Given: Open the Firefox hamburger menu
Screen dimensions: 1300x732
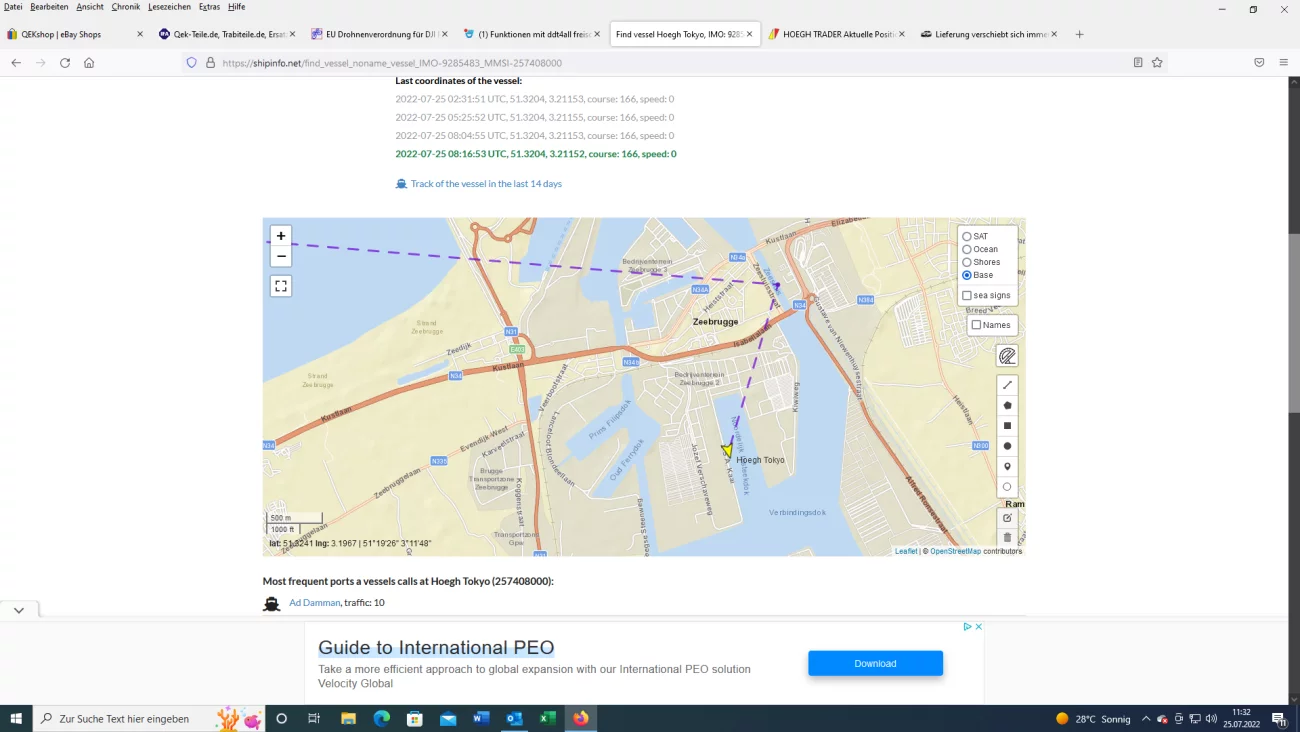Looking at the screenshot, I should click(1284, 62).
